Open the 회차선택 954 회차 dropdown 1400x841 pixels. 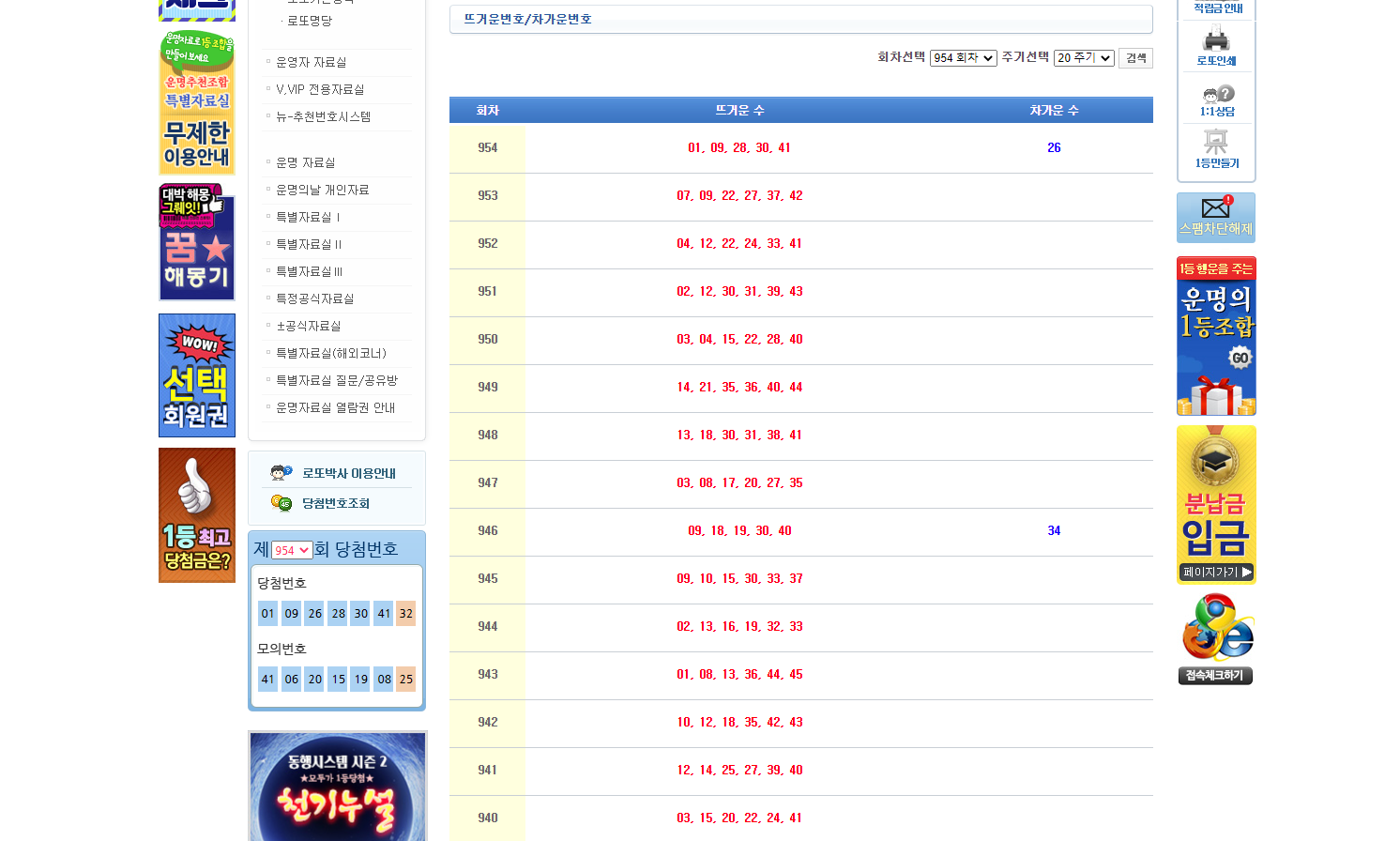963,58
